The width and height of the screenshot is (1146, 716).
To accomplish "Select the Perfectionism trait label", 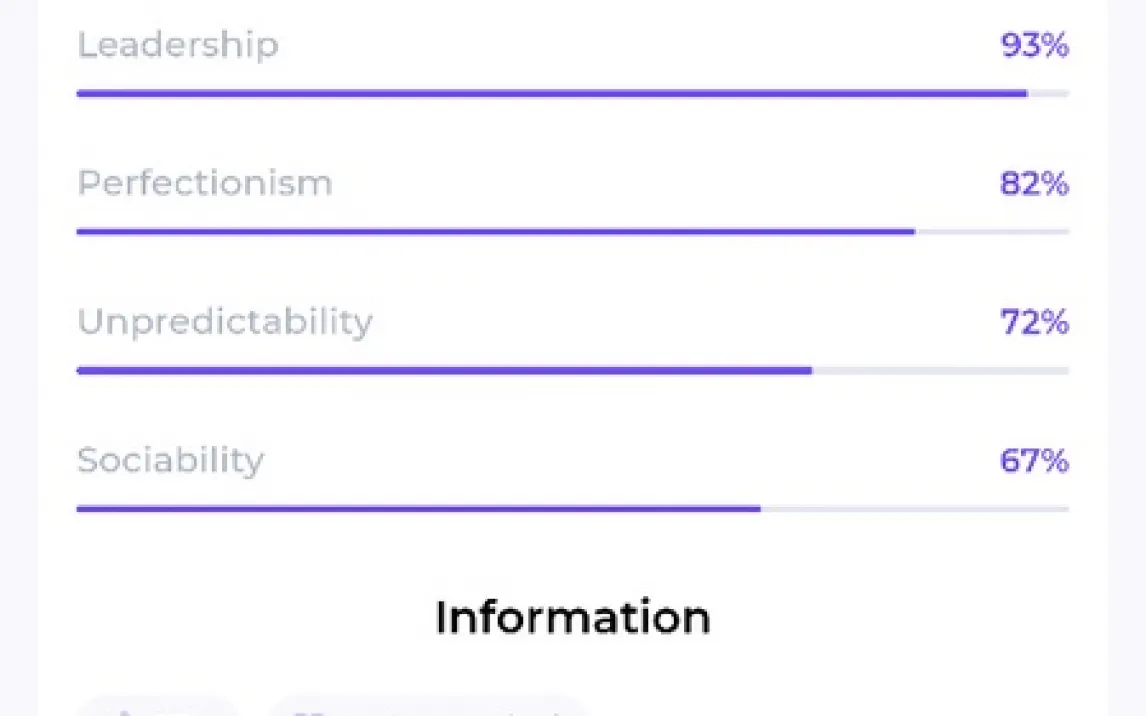I will (205, 184).
